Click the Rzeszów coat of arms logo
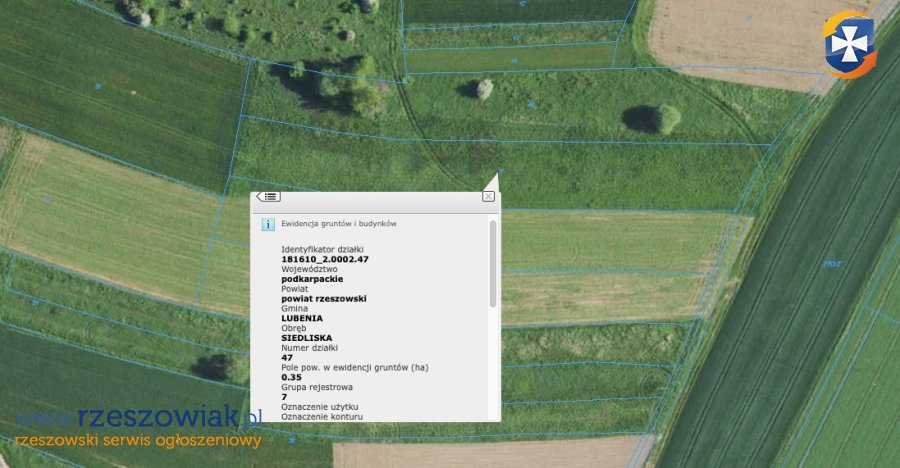This screenshot has height=468, width=900. 848,43
